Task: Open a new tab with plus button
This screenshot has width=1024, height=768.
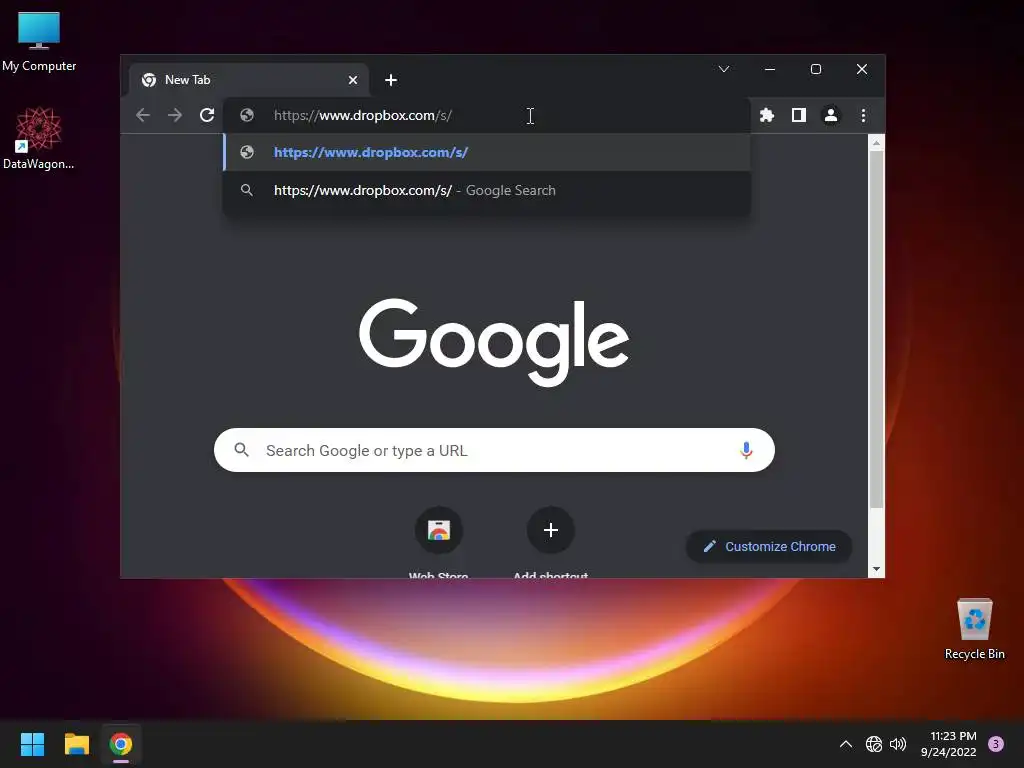Action: [x=391, y=80]
